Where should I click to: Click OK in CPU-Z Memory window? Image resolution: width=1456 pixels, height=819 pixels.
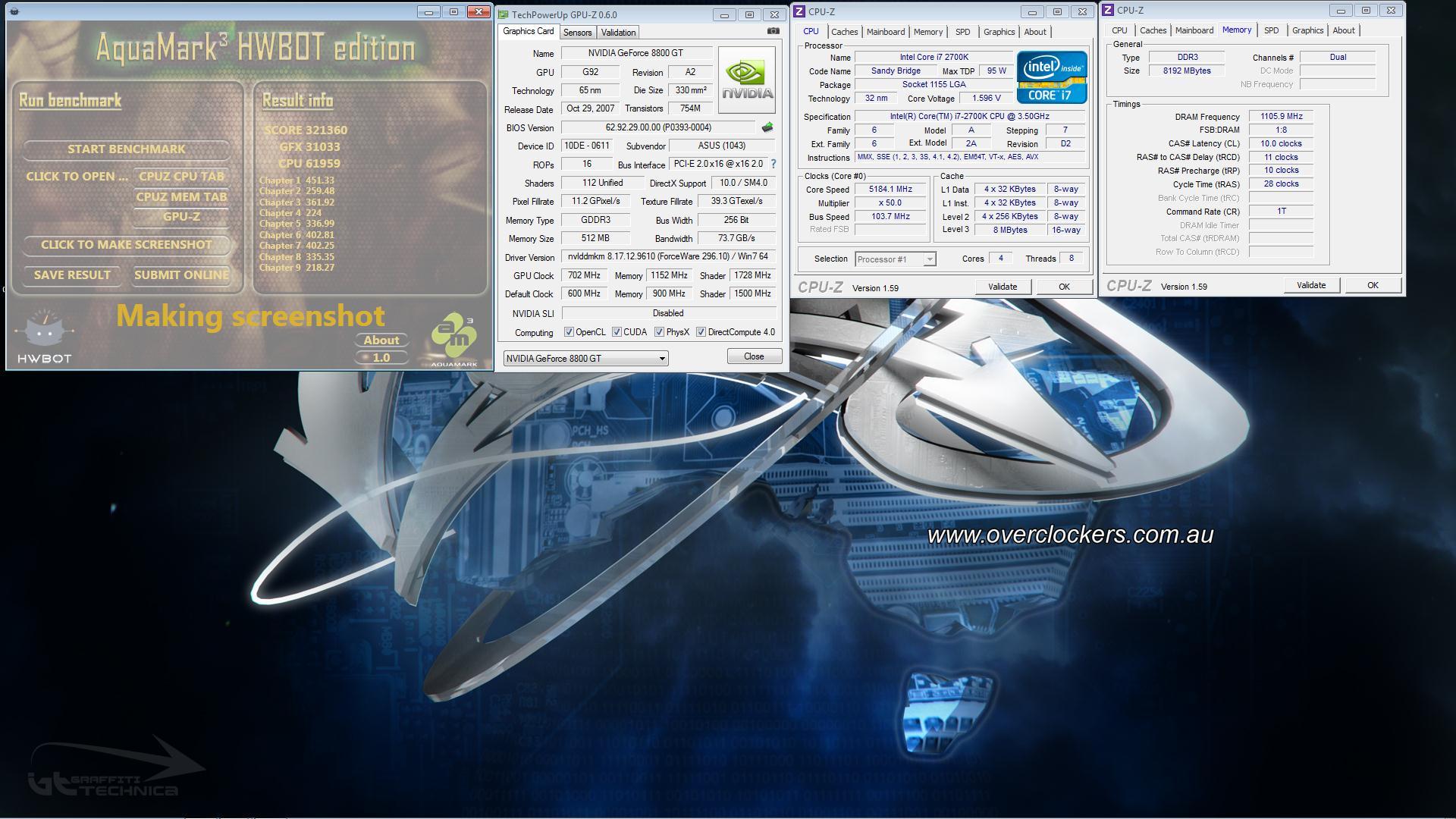pyautogui.click(x=1373, y=285)
